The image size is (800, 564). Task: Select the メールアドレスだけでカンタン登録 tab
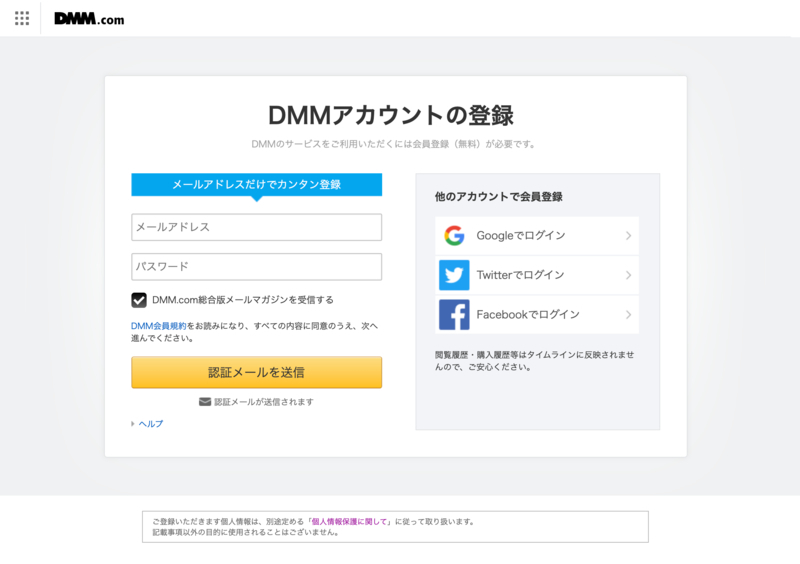[x=257, y=185]
